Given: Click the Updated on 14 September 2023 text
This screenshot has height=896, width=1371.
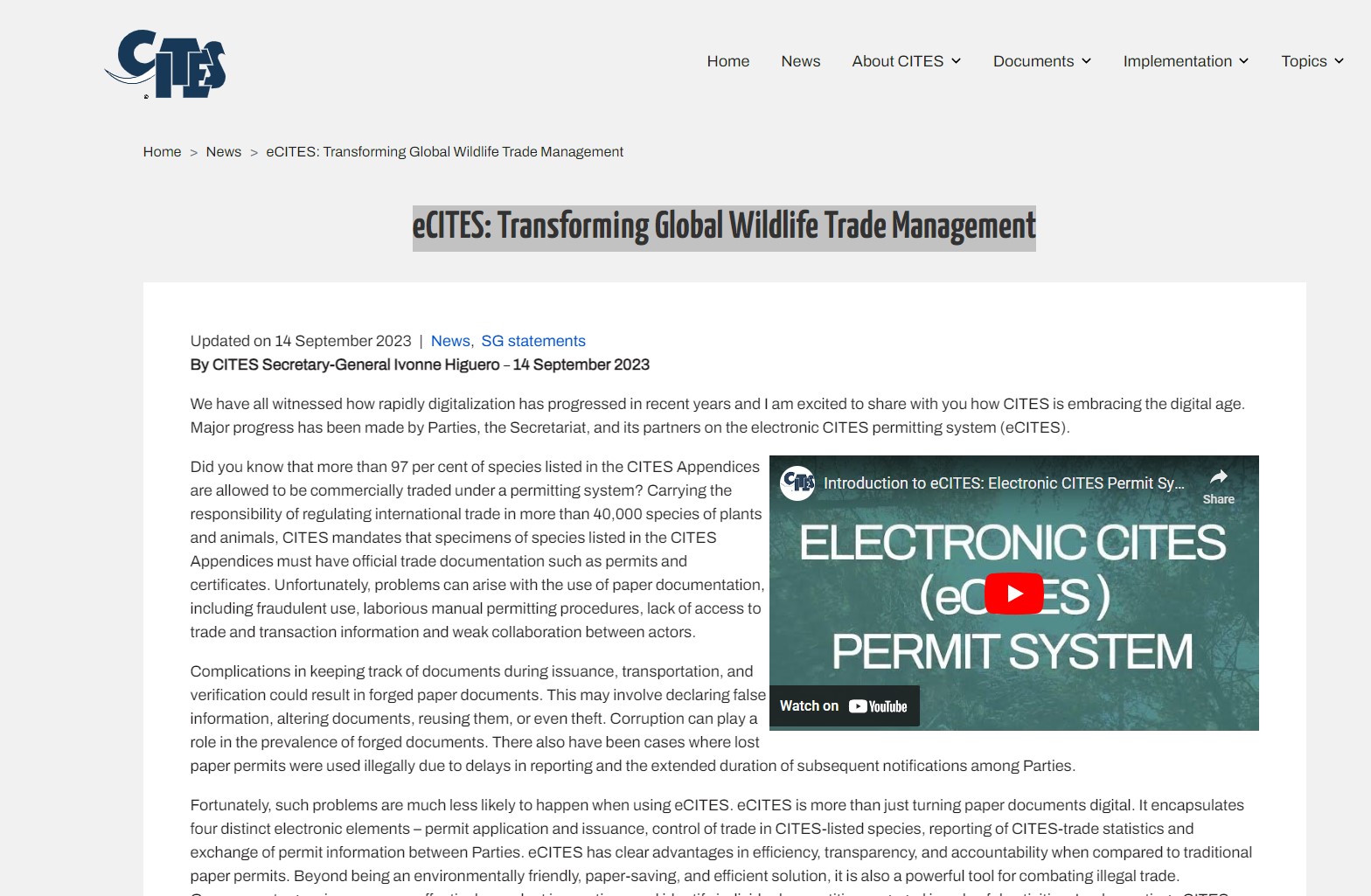Looking at the screenshot, I should pyautogui.click(x=301, y=341).
